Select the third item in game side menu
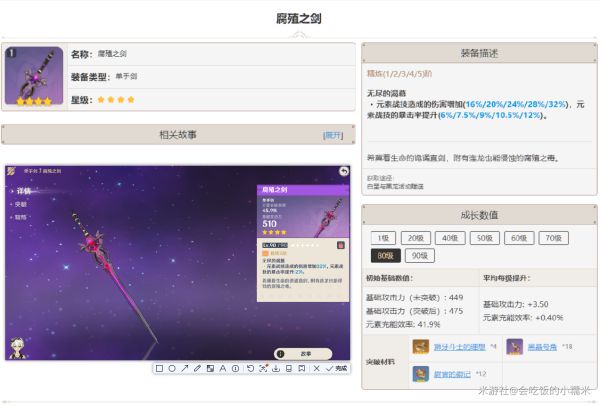The height and width of the screenshot is (405, 600). [x=19, y=217]
